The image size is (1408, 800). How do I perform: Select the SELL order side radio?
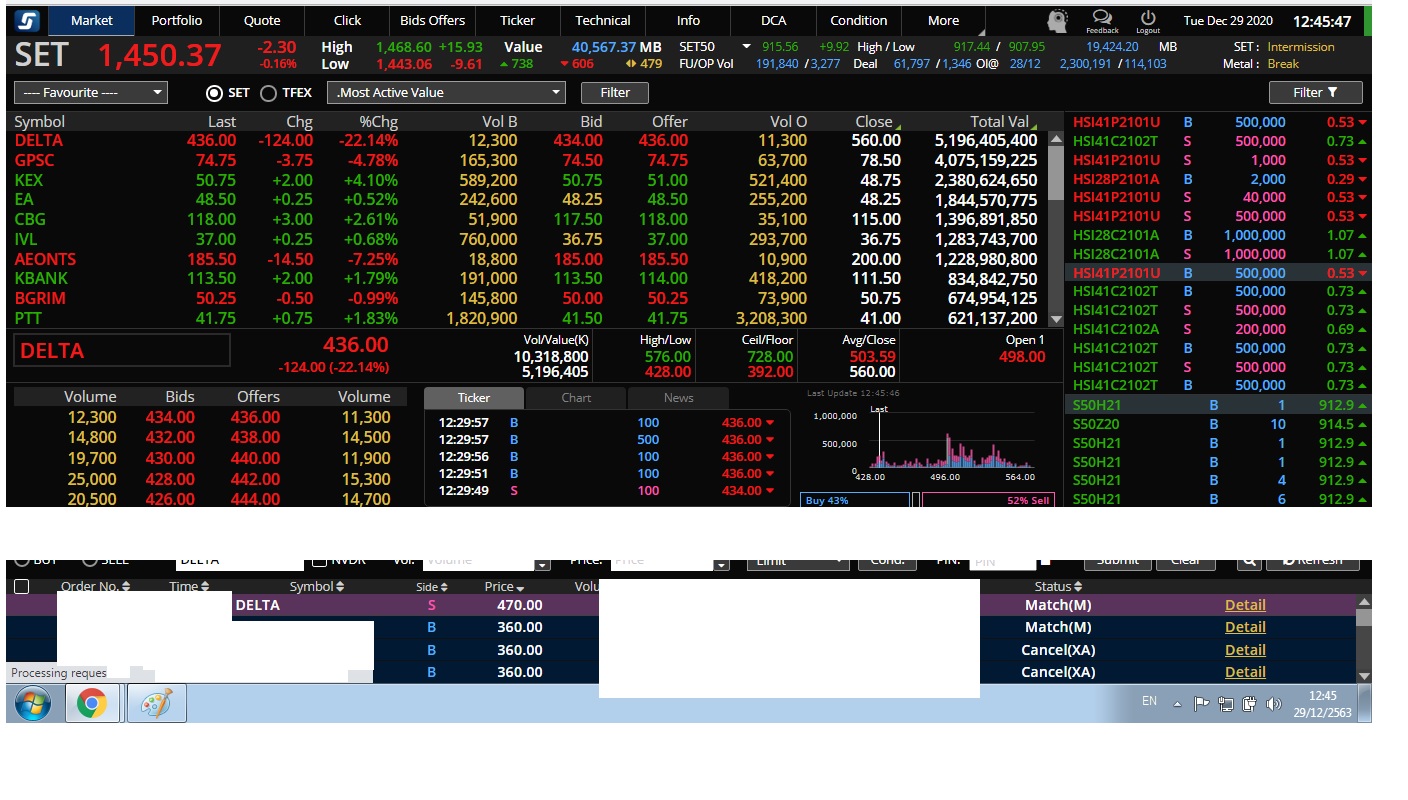pyautogui.click(x=91, y=561)
